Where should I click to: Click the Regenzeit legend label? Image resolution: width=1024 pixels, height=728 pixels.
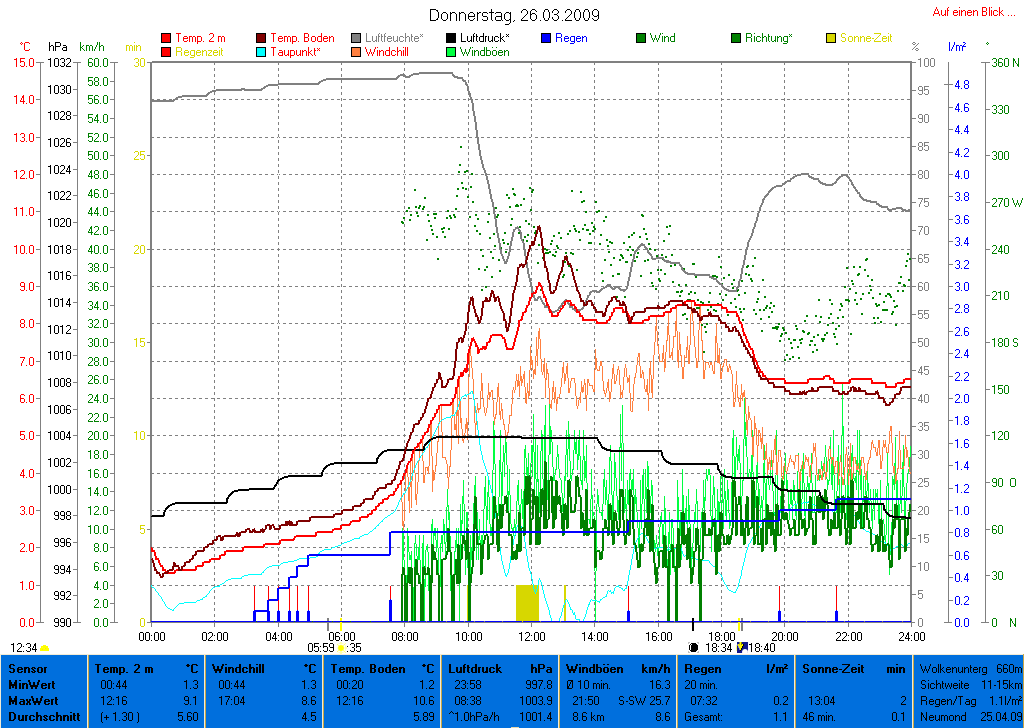coord(200,51)
